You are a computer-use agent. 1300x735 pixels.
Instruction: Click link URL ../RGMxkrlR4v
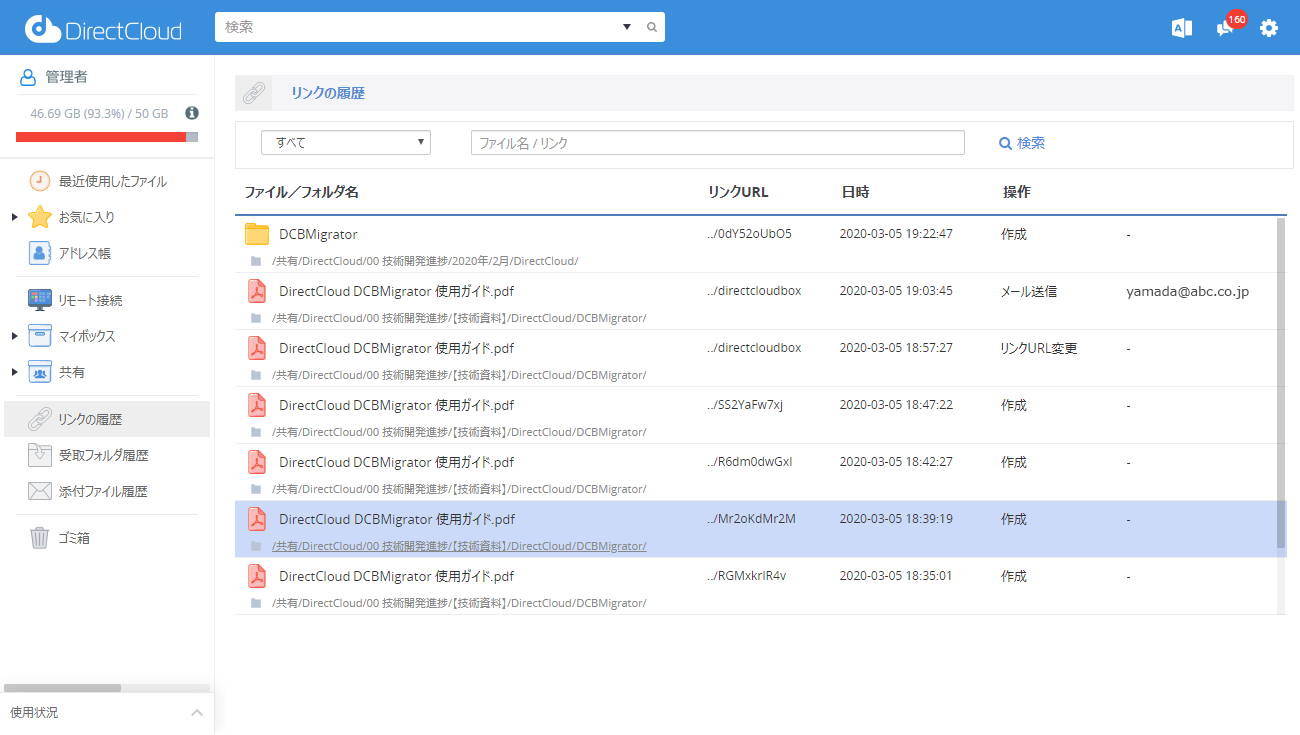tap(746, 576)
